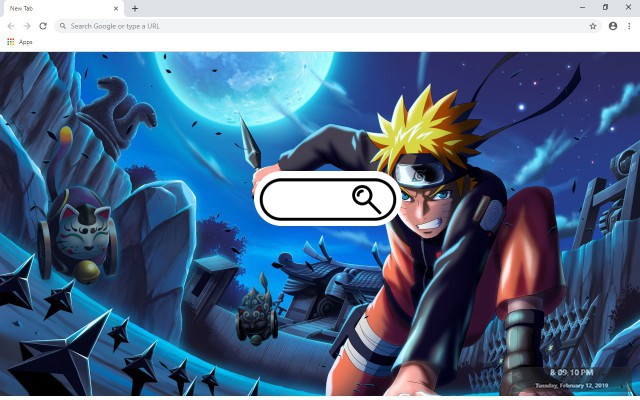Click the Apps bookmark label
The image size is (640, 400).
pos(25,42)
